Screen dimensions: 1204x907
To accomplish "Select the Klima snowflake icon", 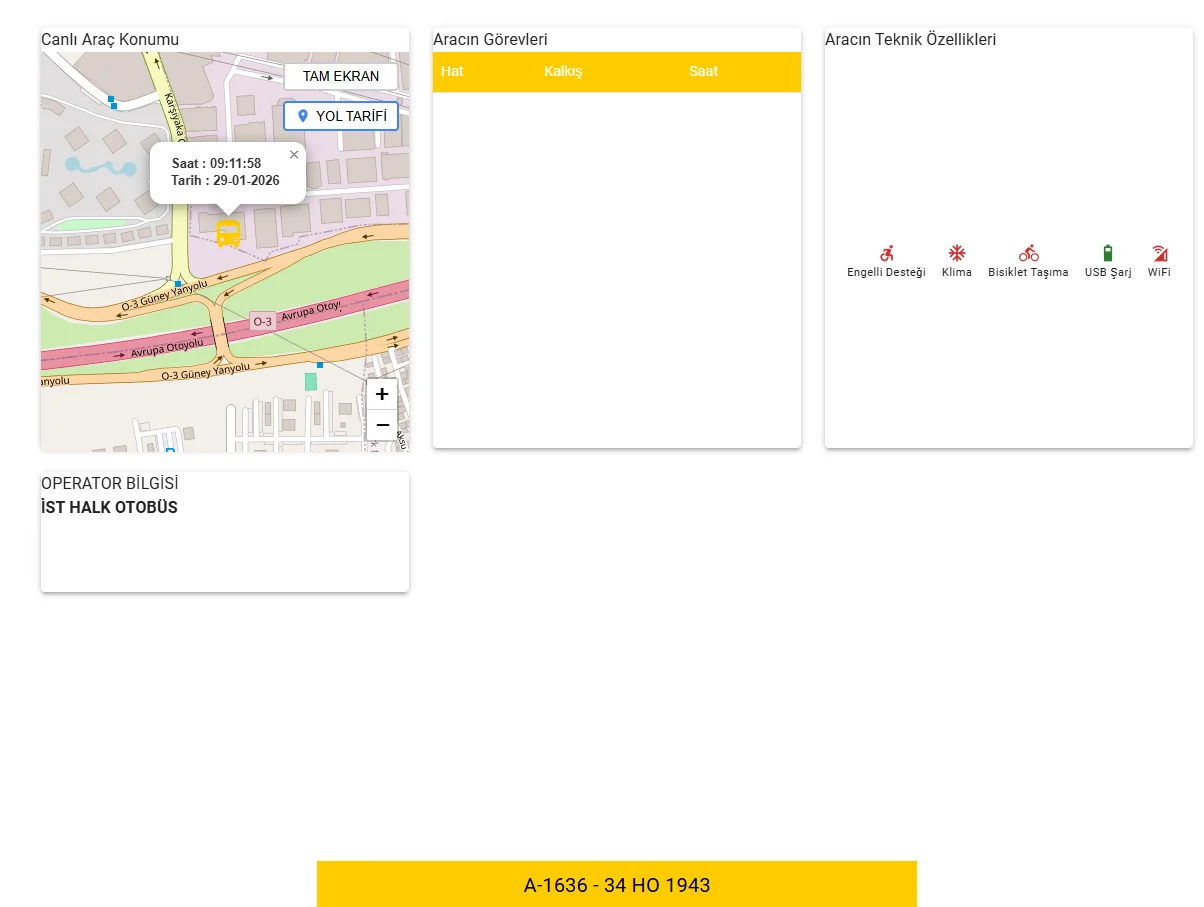I will coord(956,254).
